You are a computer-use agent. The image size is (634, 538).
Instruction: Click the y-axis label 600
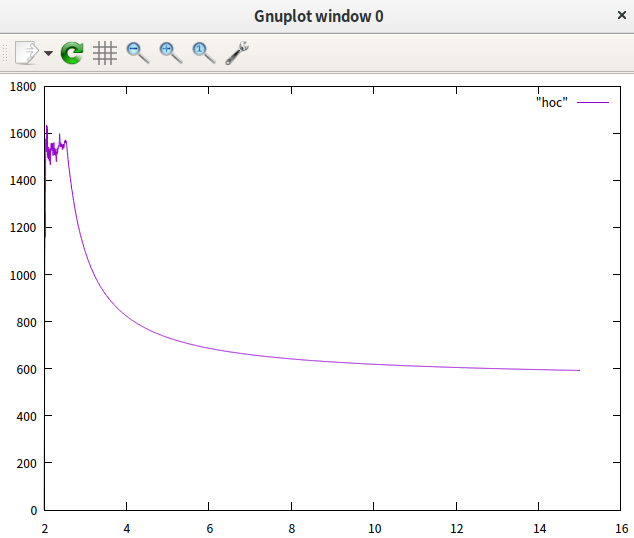pos(27,369)
